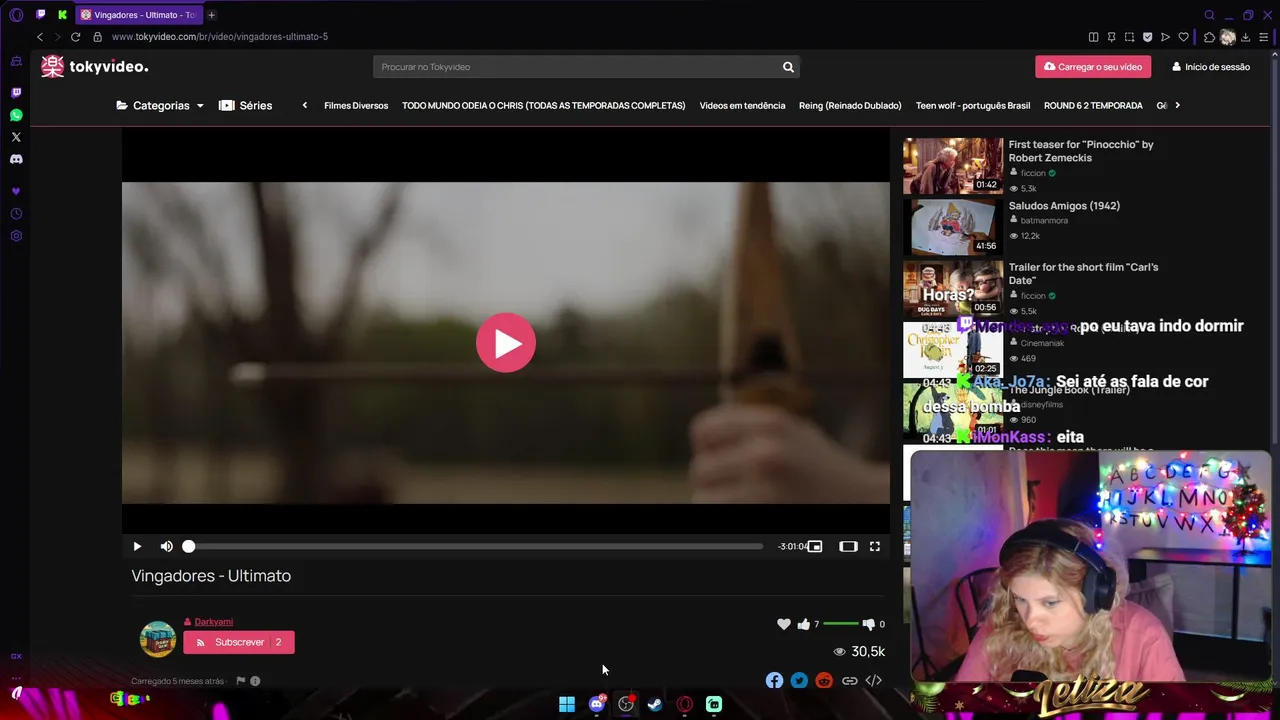The width and height of the screenshot is (1280, 720).
Task: Open X (Twitter) in Opera GX sidebar
Action: click(16, 137)
